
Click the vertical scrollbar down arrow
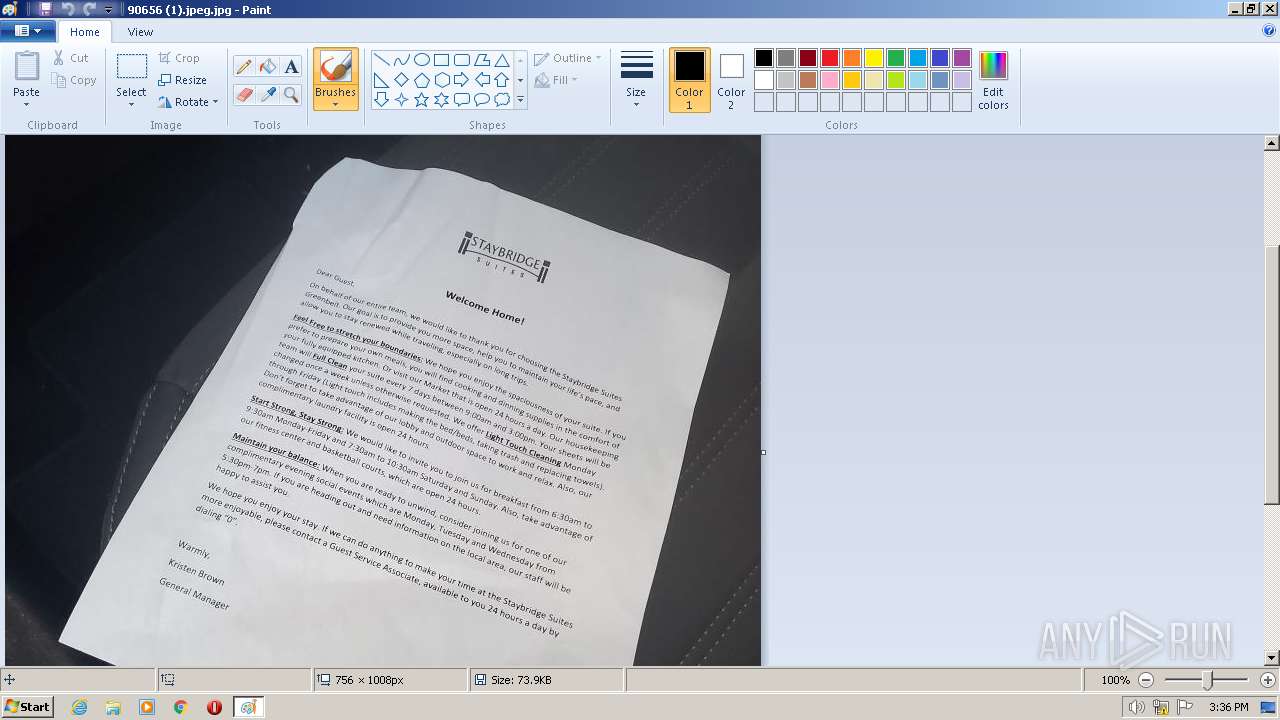[x=1272, y=658]
